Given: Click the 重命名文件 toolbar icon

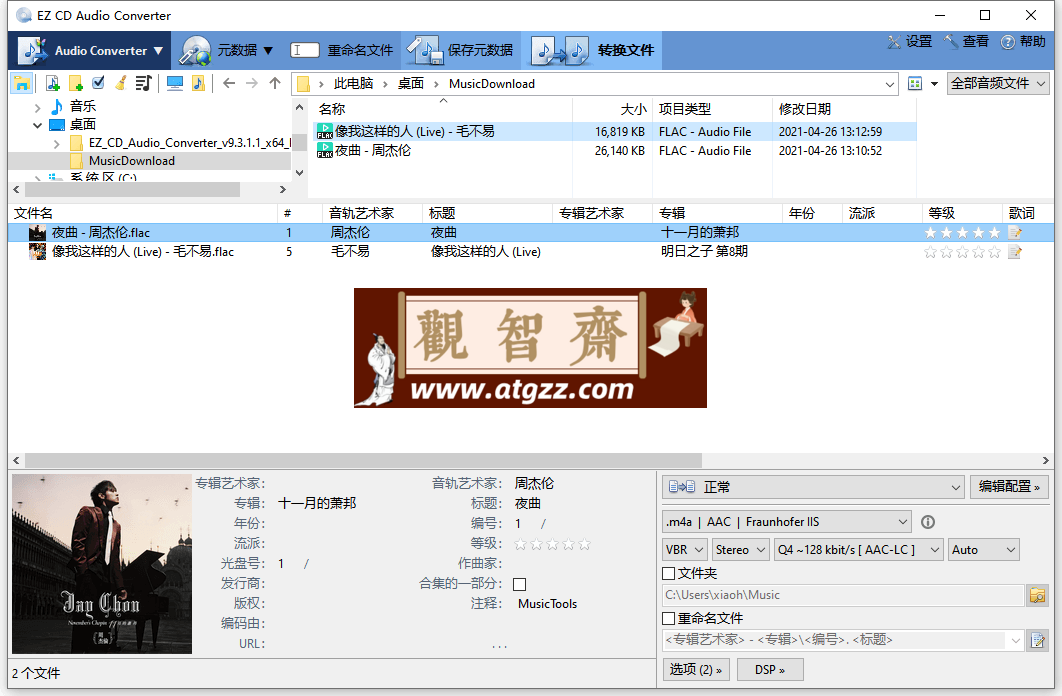Looking at the screenshot, I should point(305,50).
